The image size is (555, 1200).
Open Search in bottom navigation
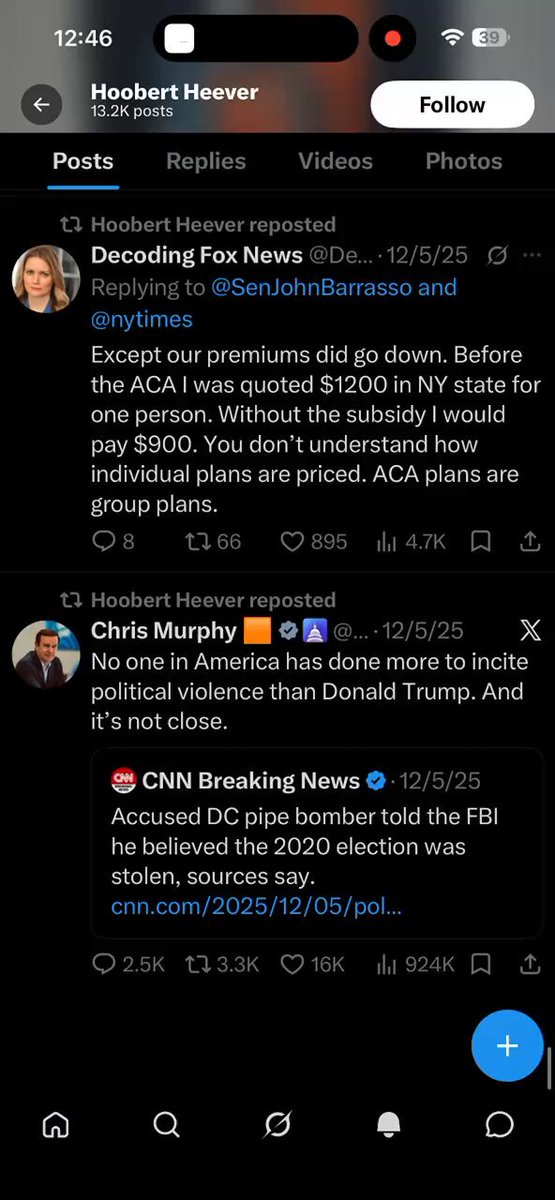(167, 1125)
